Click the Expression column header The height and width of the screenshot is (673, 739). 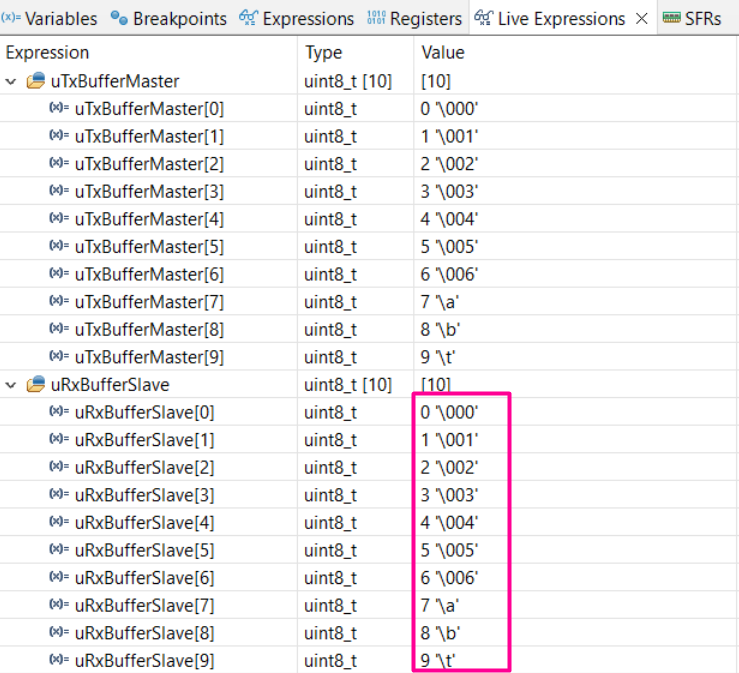tap(47, 52)
